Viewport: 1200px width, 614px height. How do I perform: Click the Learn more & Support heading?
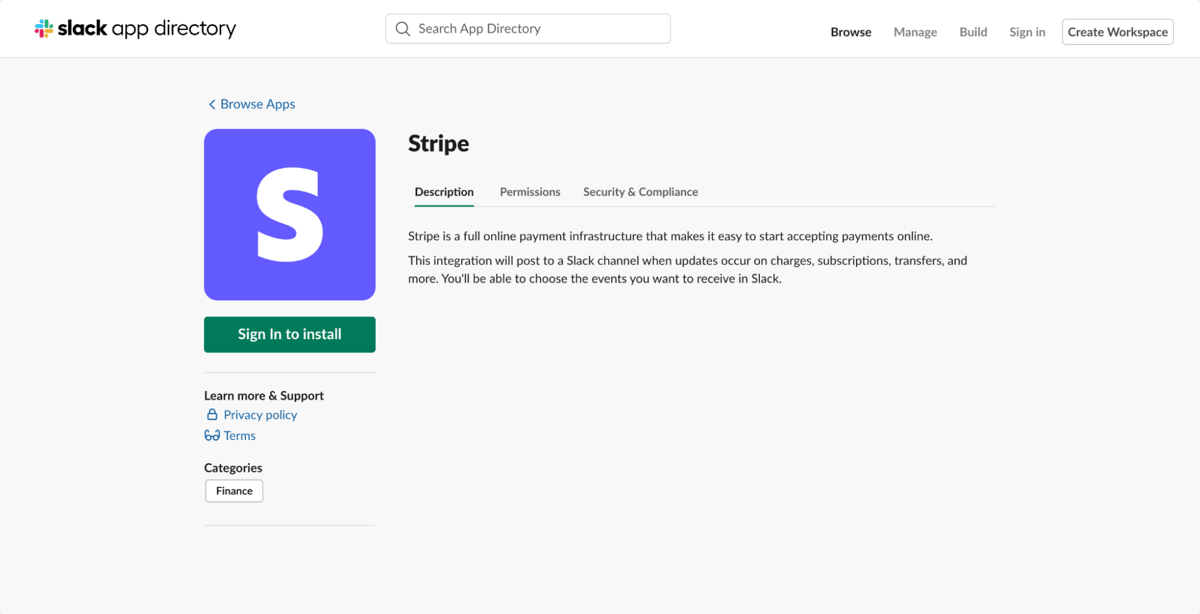click(x=264, y=396)
